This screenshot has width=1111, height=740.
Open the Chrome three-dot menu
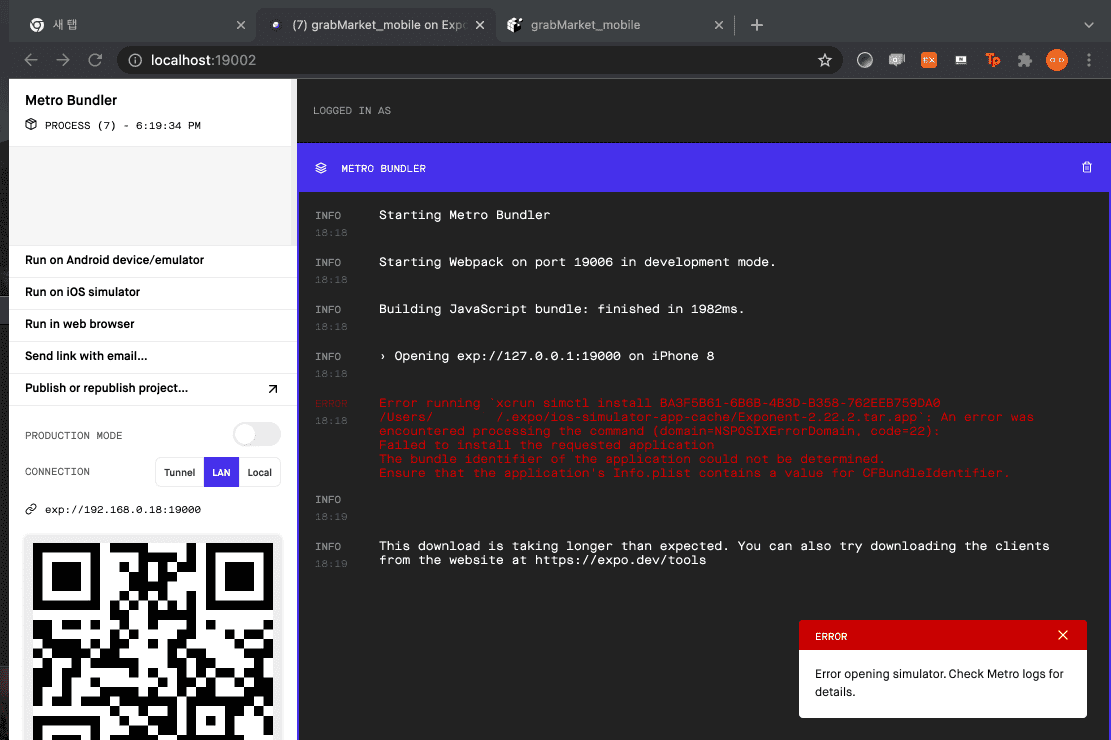(1089, 60)
